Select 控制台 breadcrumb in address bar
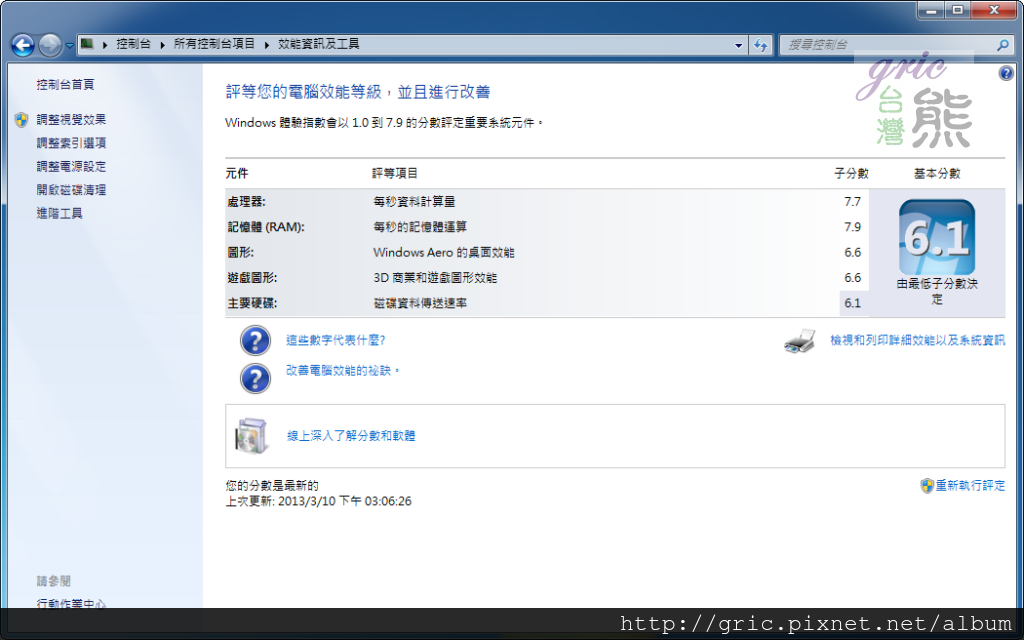The height and width of the screenshot is (640, 1024). (133, 44)
